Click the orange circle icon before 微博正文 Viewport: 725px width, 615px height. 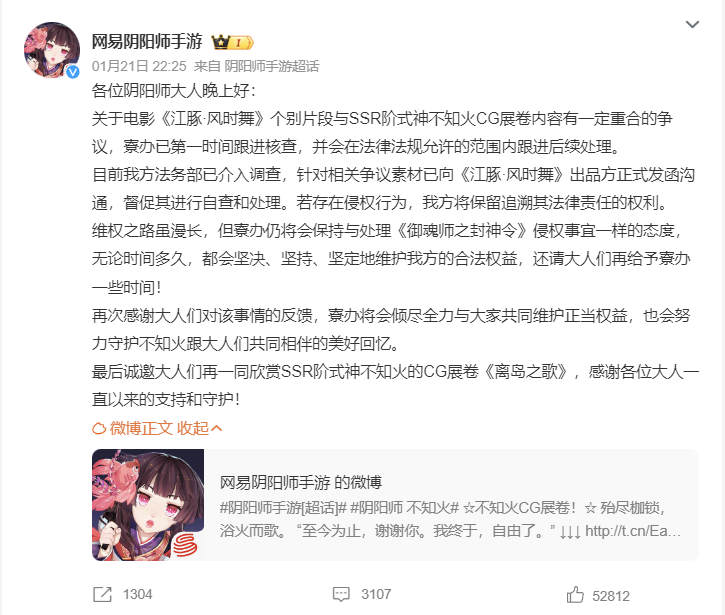click(x=99, y=429)
